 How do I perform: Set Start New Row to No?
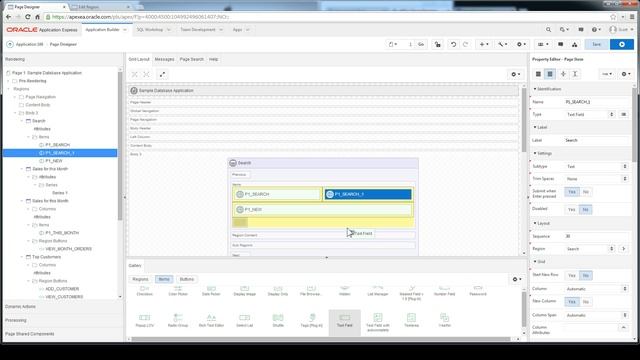pos(586,276)
